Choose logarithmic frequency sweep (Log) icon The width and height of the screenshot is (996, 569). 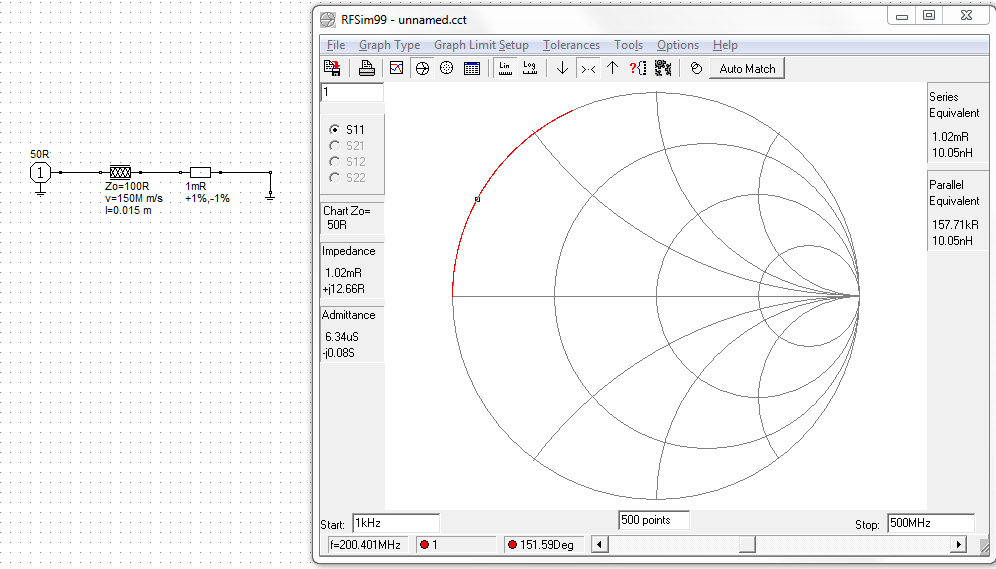530,68
